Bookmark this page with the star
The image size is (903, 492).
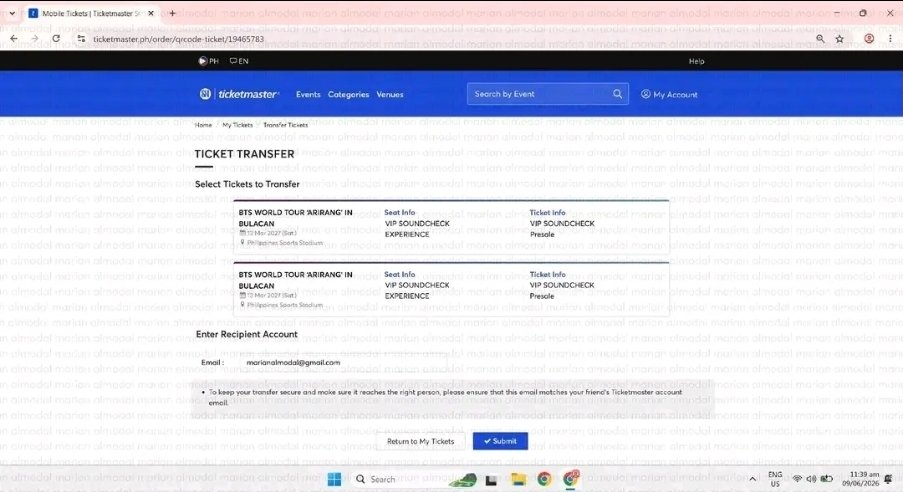pyautogui.click(x=840, y=39)
